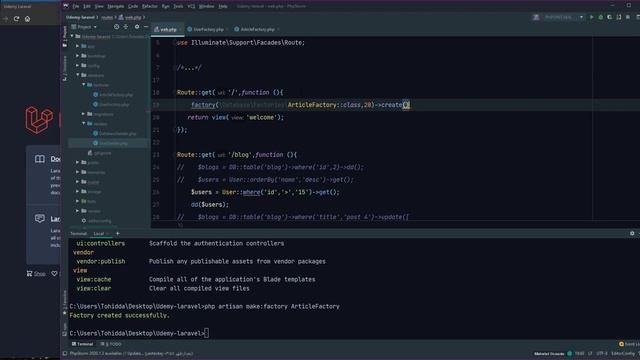640x360 pixels.
Task: Select the Local terminal session tab
Action: point(98,233)
